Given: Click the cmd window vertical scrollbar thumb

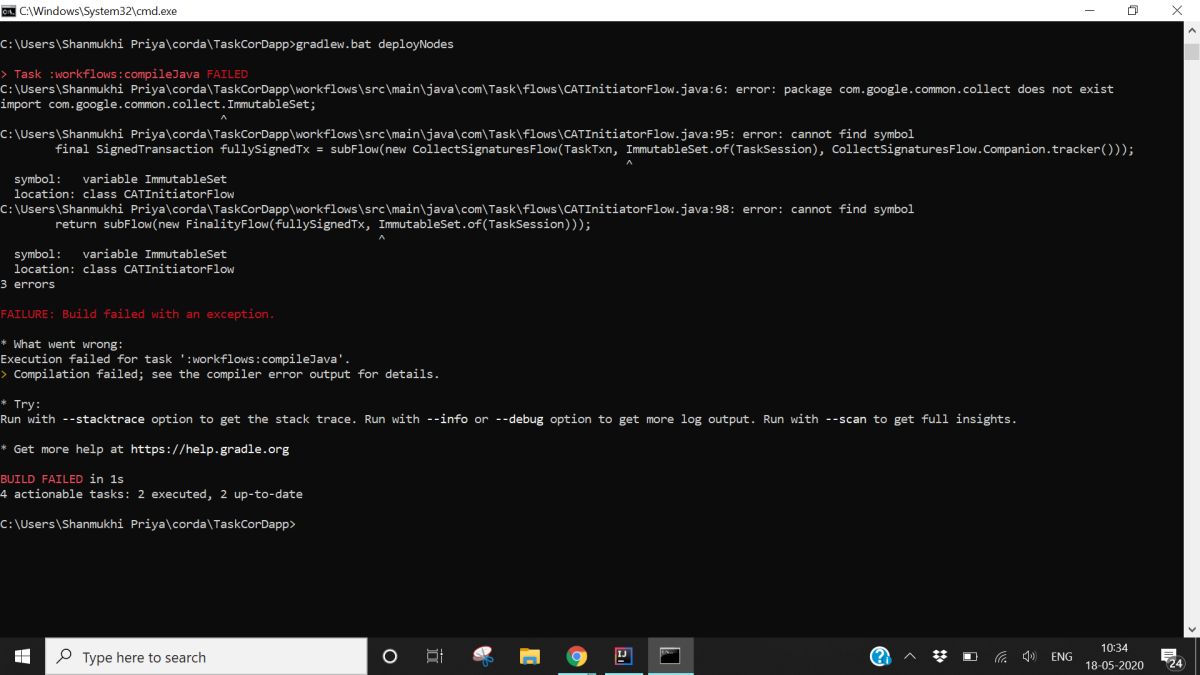Looking at the screenshot, I should 1191,52.
